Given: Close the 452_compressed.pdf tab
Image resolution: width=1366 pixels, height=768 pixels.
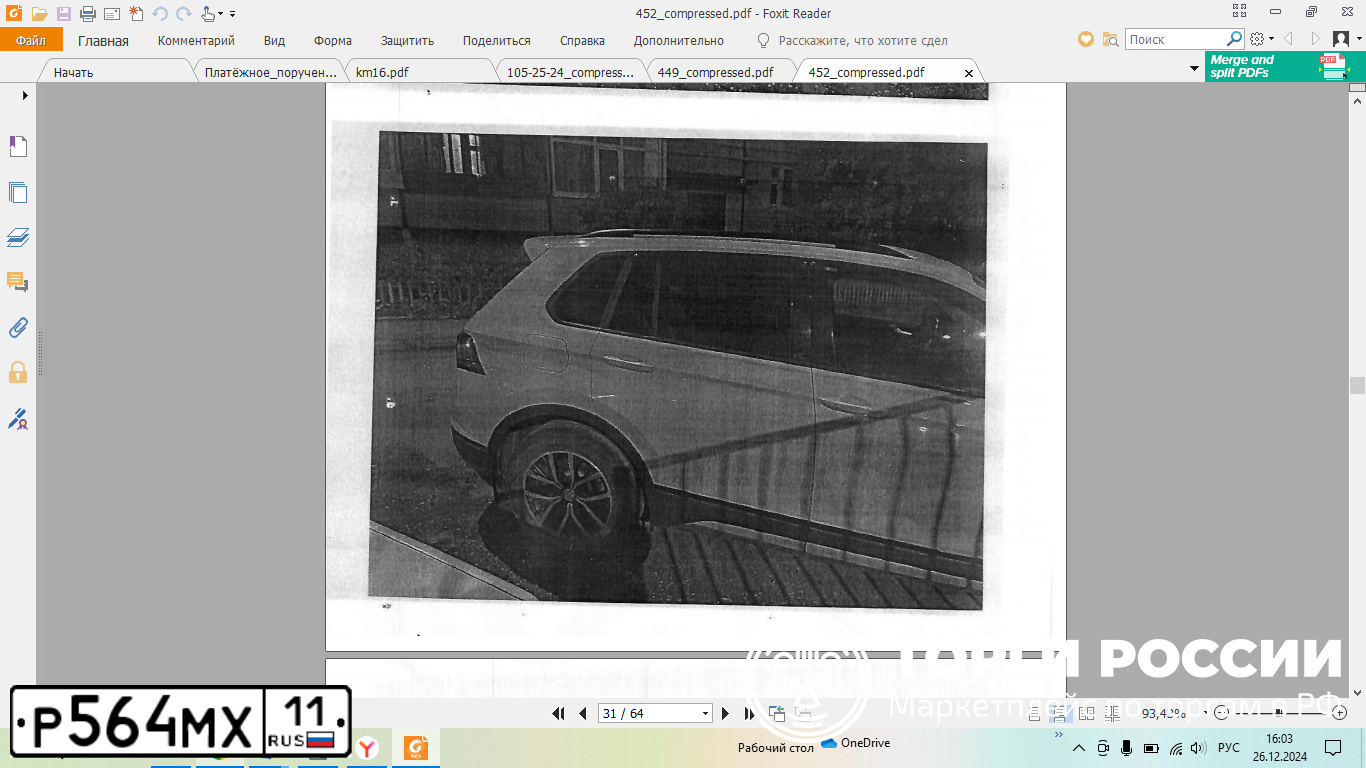Looking at the screenshot, I should [x=968, y=73].
